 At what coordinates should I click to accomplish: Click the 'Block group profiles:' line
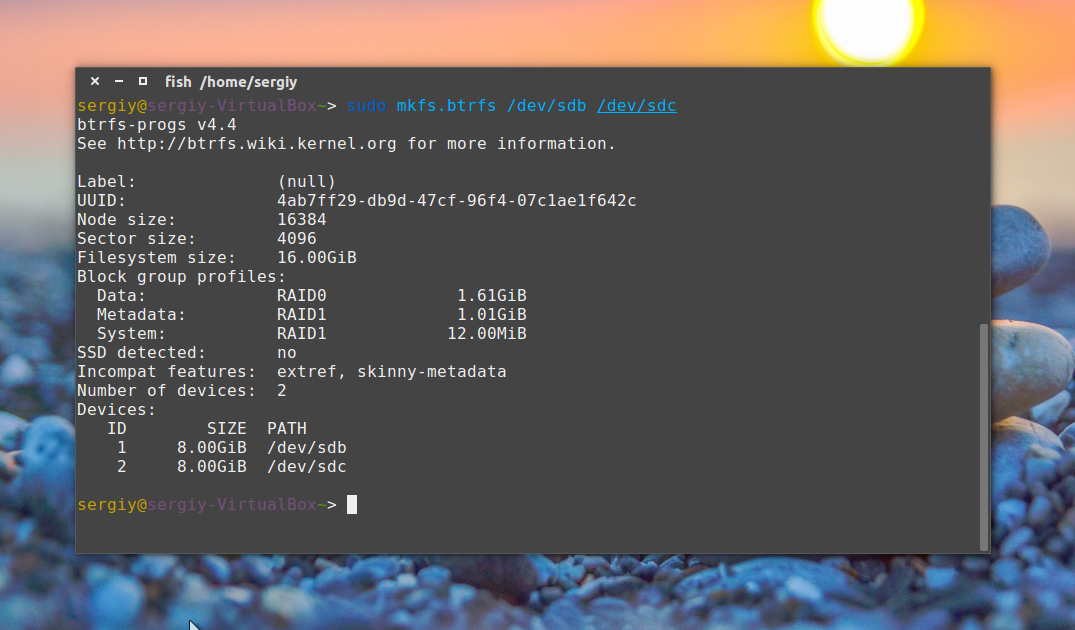pos(182,277)
